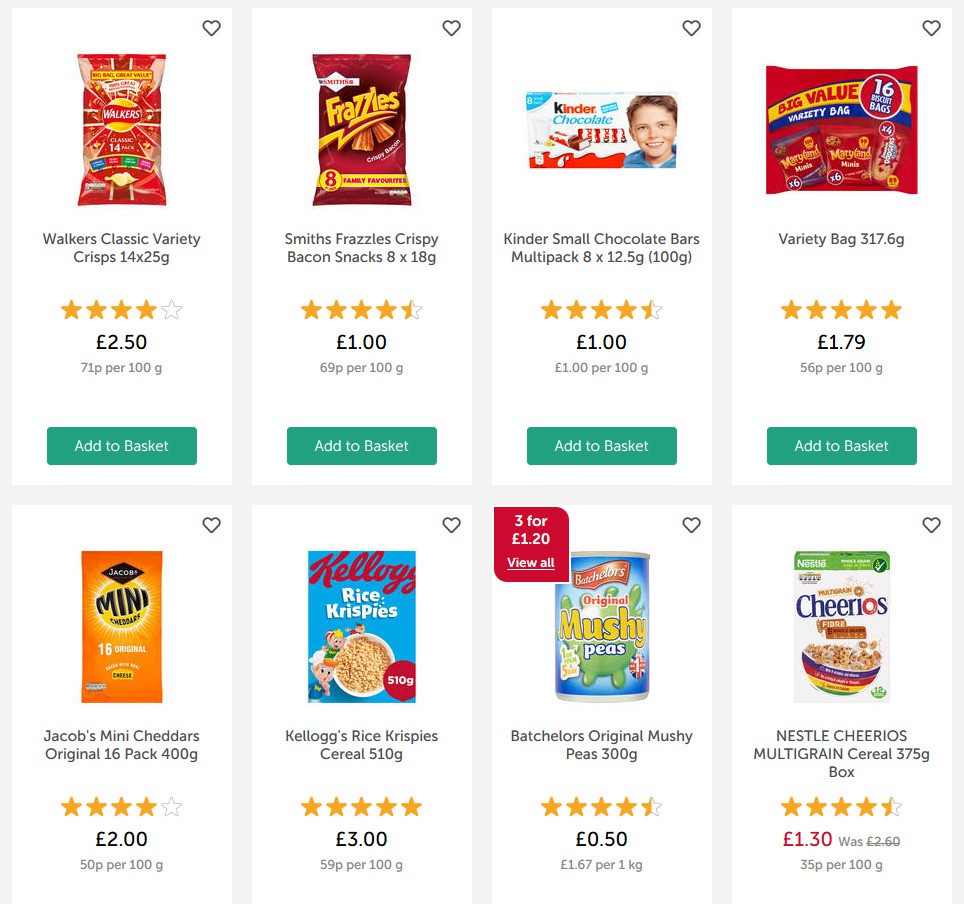Open Nestle Cheerios Multigrain box image
This screenshot has height=904, width=964.
click(842, 626)
